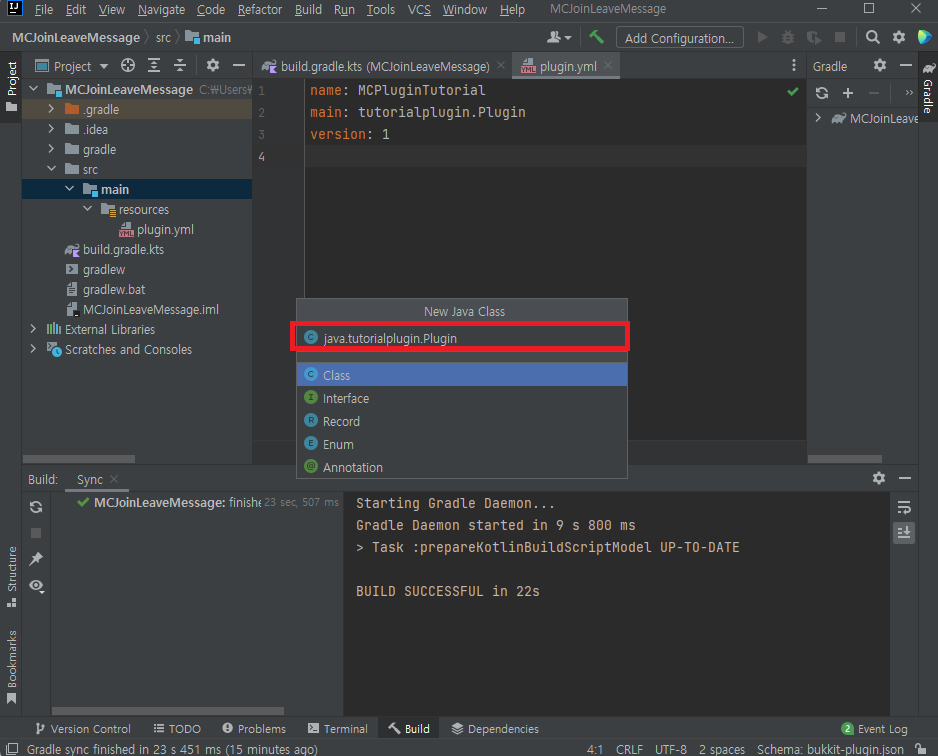This screenshot has width=938, height=756.
Task: Click the plus icon in Gradle panel
Action: pyautogui.click(x=848, y=93)
